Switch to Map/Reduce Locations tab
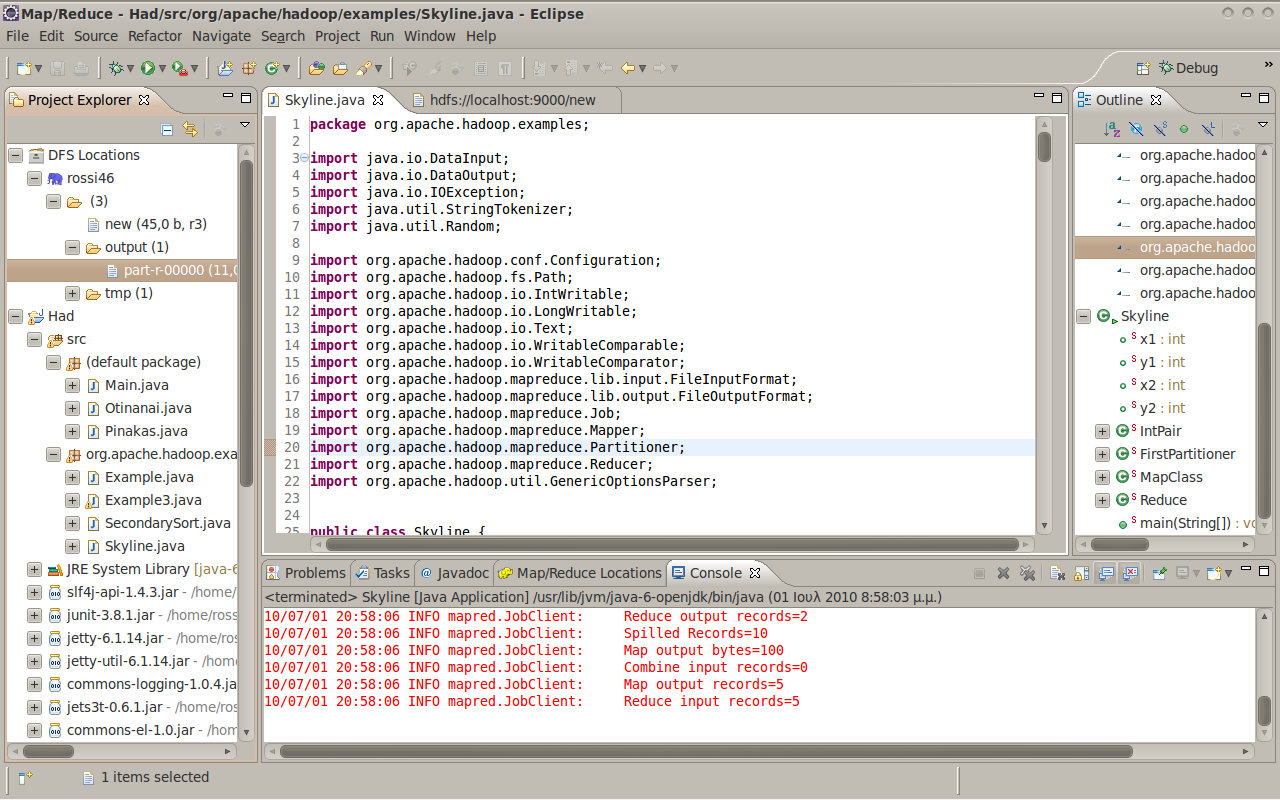 click(580, 573)
